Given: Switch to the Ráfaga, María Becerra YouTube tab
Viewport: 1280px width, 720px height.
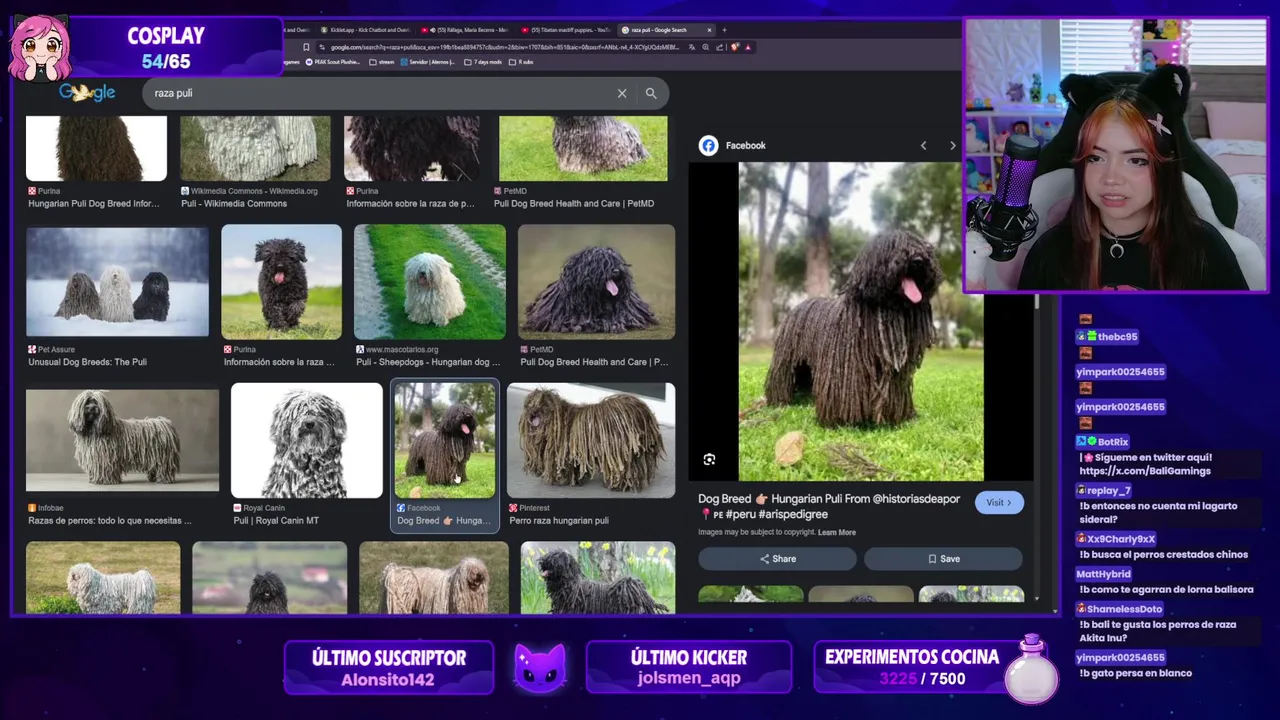Looking at the screenshot, I should point(465,30).
